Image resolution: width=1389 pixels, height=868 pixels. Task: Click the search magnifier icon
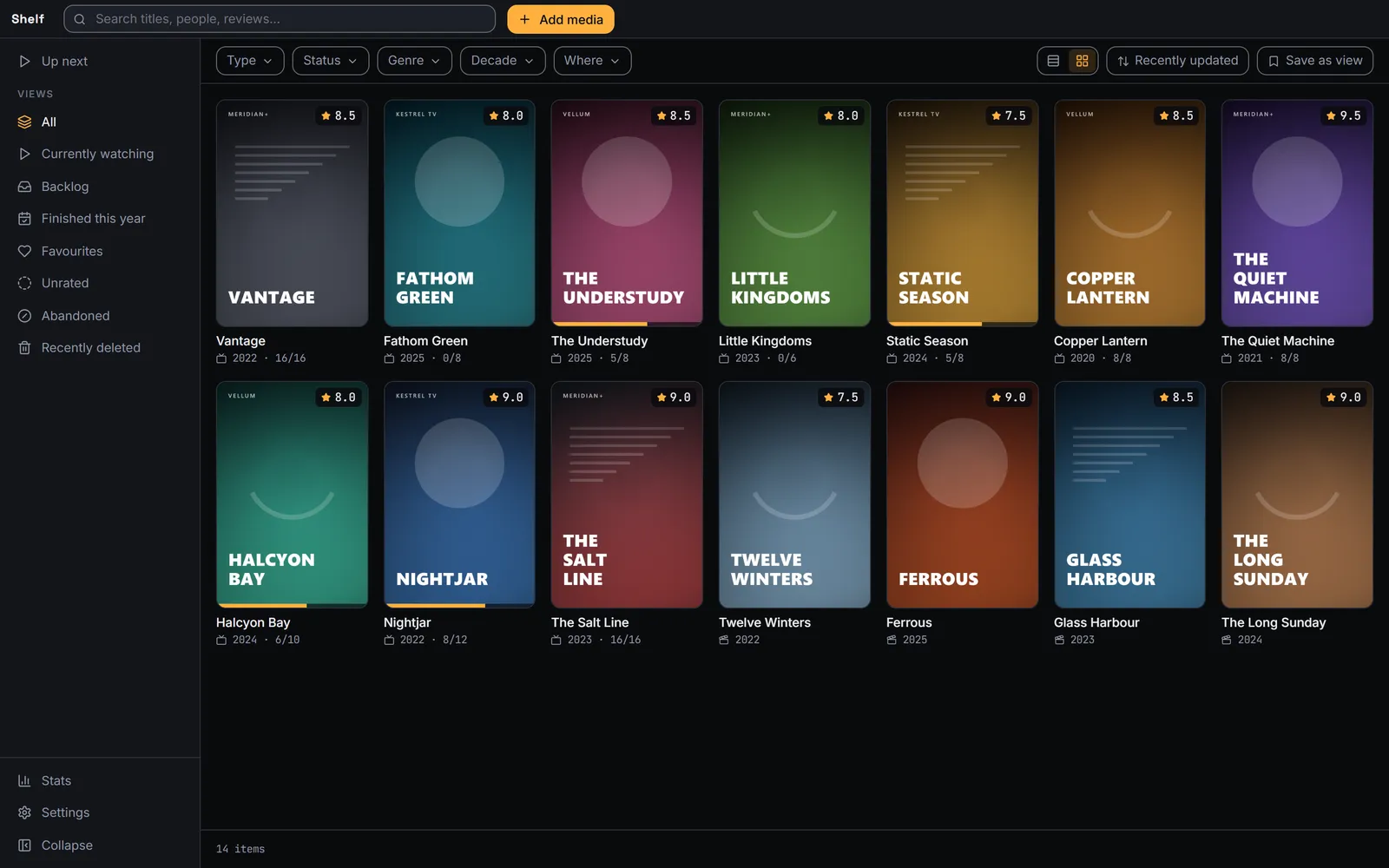click(79, 19)
